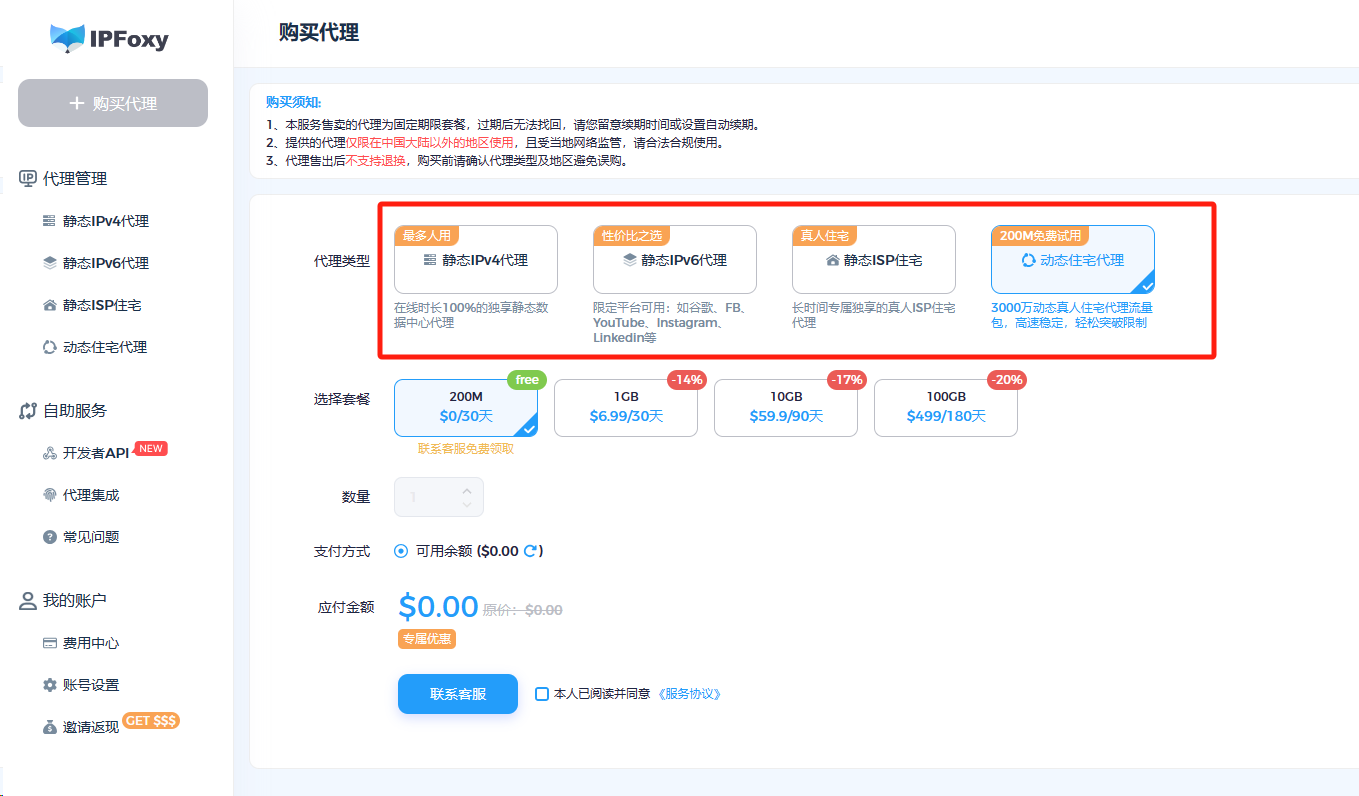Choose the 200M $0/30天 plan

click(x=466, y=408)
